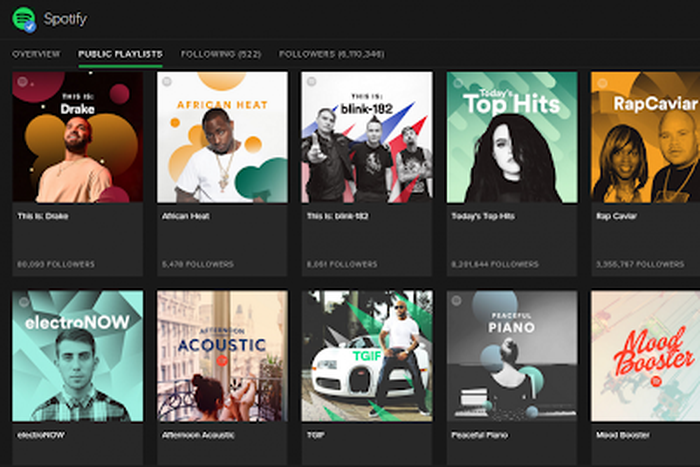
Task: Click Spotify mark on African Heat cover
Action: [167, 82]
